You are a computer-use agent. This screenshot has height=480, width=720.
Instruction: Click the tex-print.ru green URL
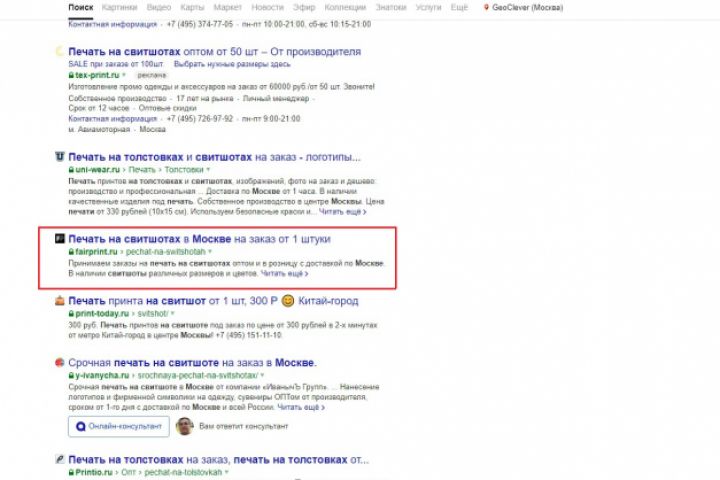[96, 75]
